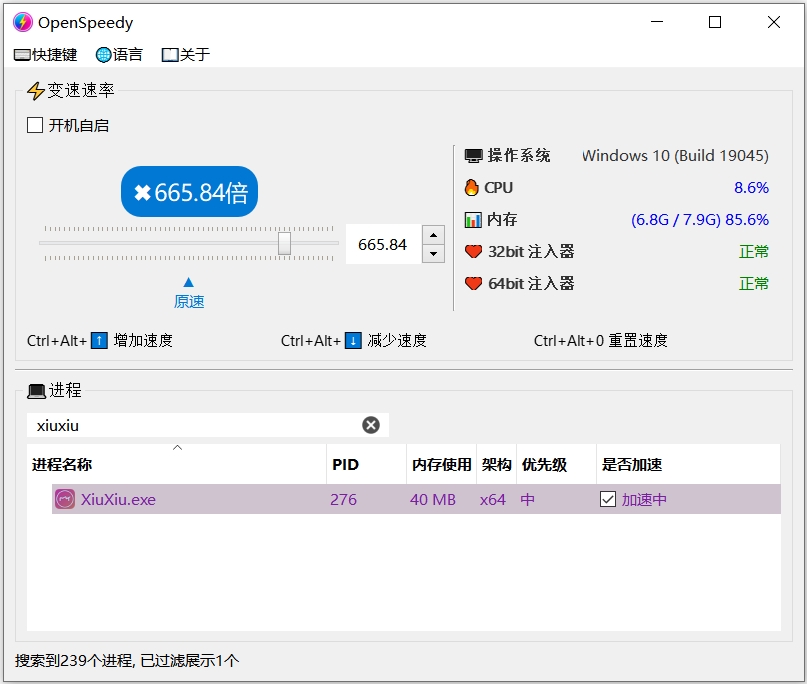Click the speed rate slider handle
The width and height of the screenshot is (807, 684).
[285, 243]
